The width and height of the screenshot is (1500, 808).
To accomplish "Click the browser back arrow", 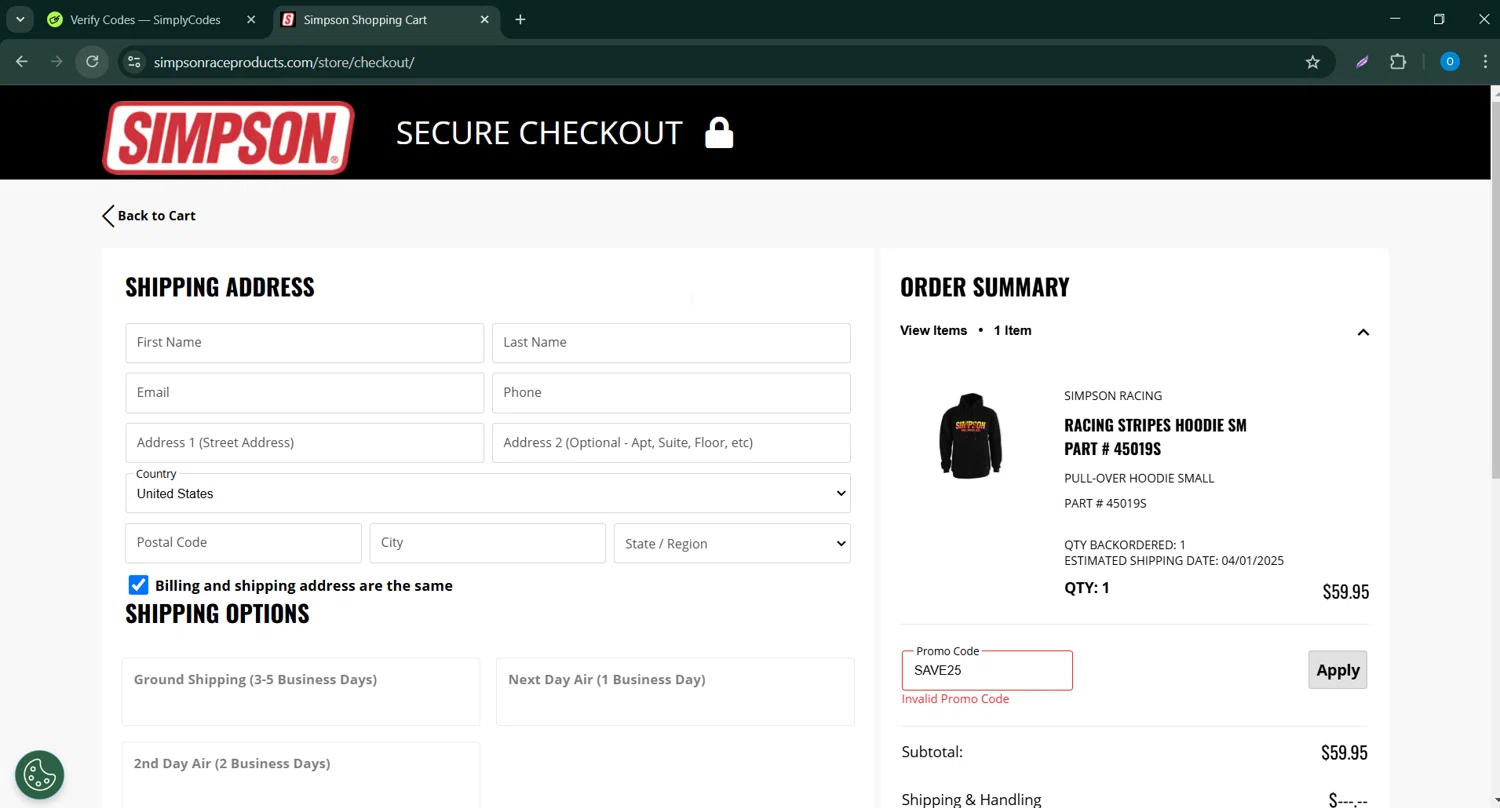I will pos(22,62).
